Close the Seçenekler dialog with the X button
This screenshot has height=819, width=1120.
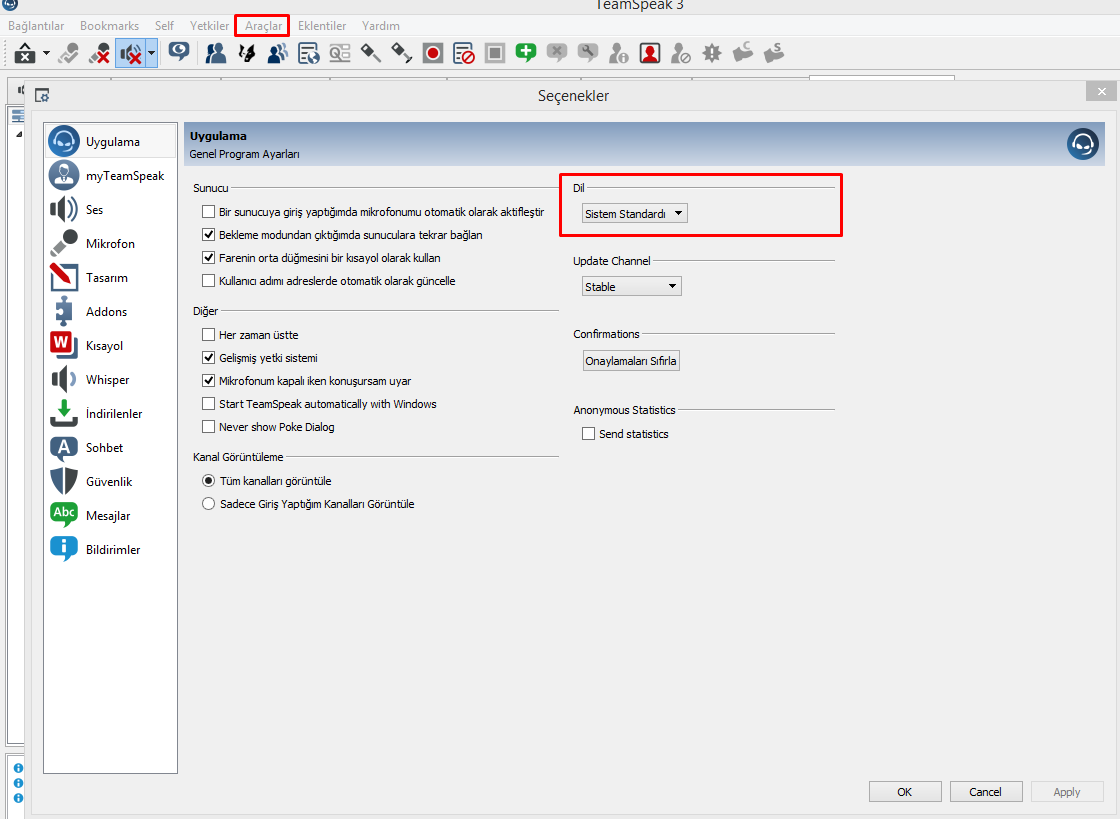[x=1101, y=91]
